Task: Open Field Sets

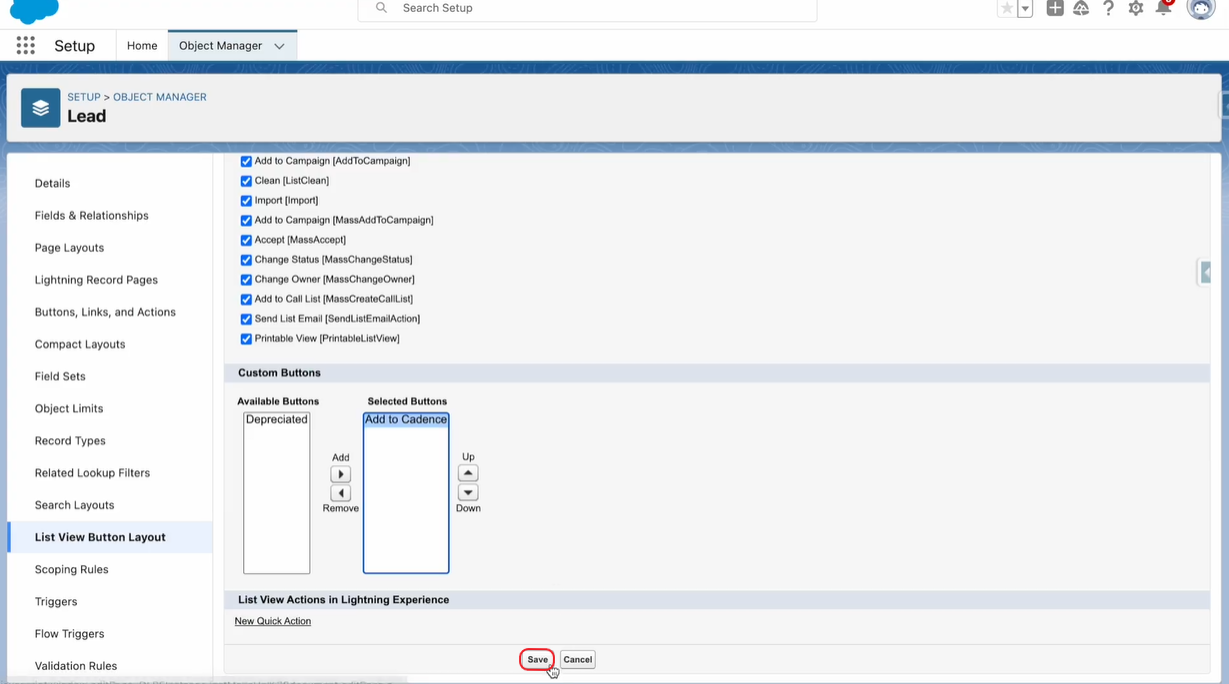Action: [60, 376]
